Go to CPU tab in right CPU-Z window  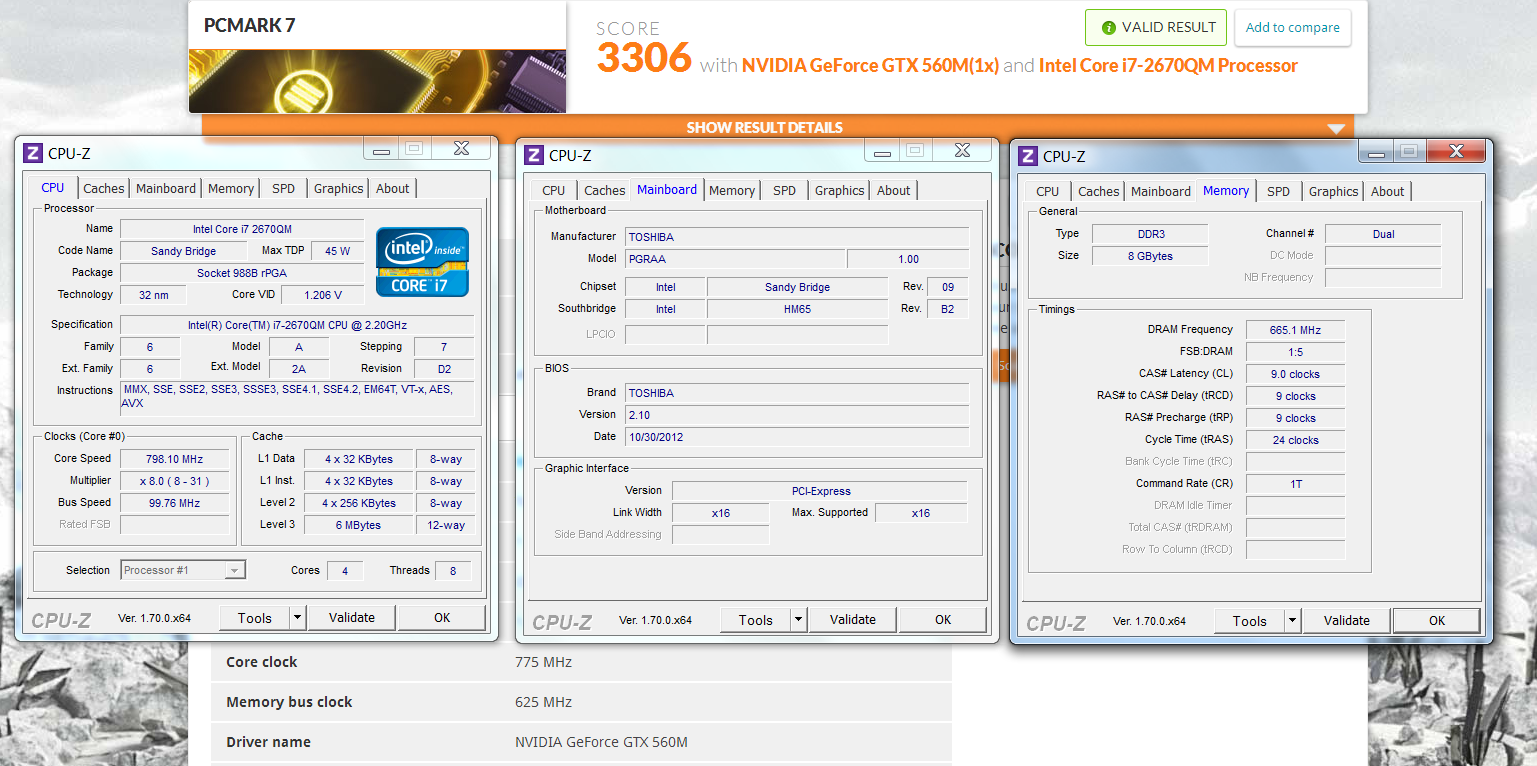tap(1048, 191)
